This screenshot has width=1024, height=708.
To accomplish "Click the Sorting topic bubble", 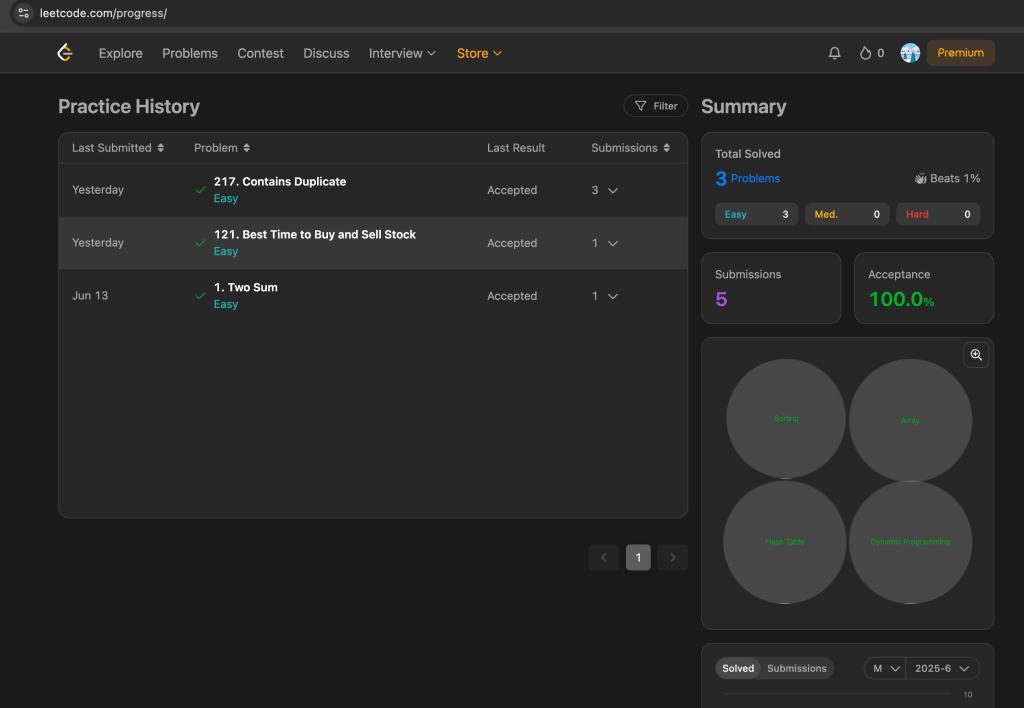I will pyautogui.click(x=786, y=418).
